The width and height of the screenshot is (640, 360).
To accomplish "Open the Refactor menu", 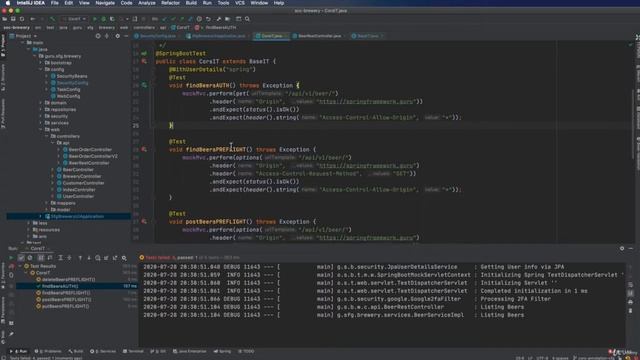I will pyautogui.click(x=170, y=3).
